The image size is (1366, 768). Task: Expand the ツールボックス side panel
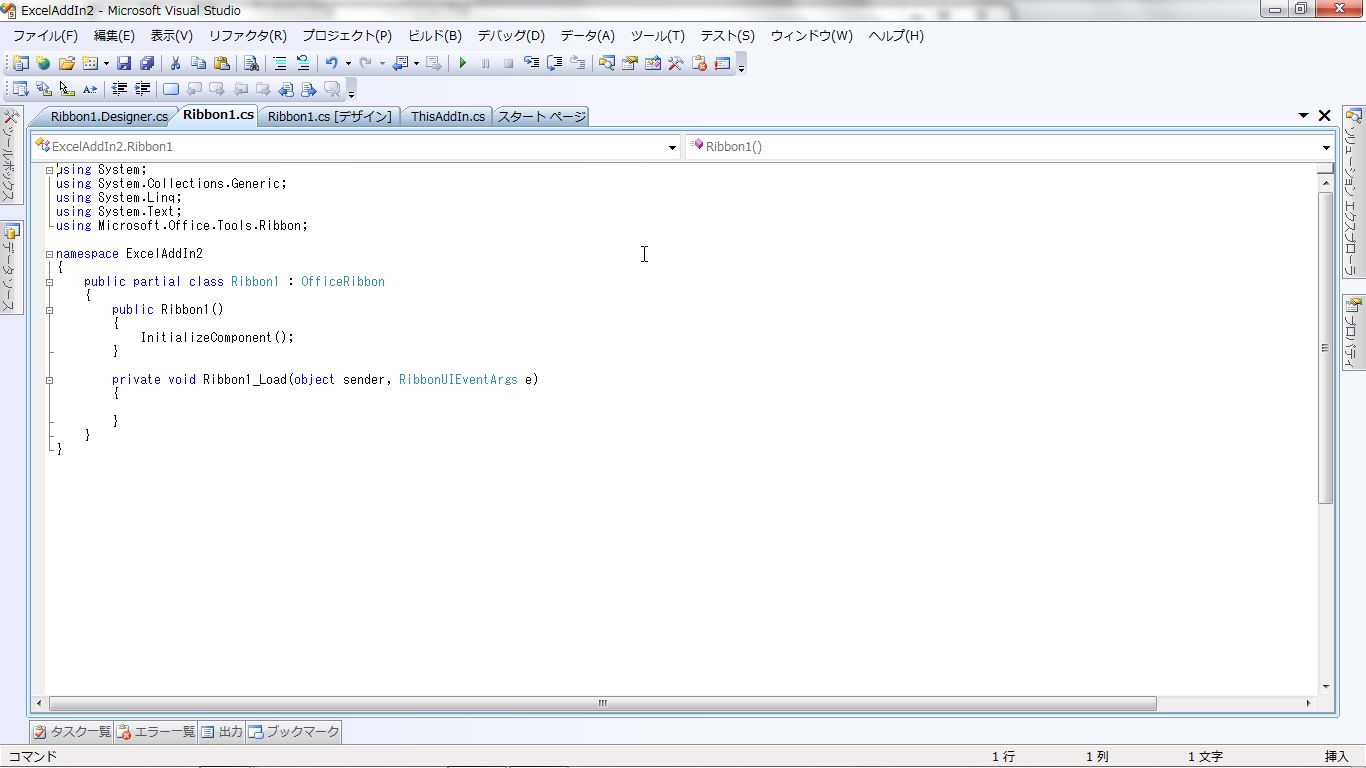11,156
